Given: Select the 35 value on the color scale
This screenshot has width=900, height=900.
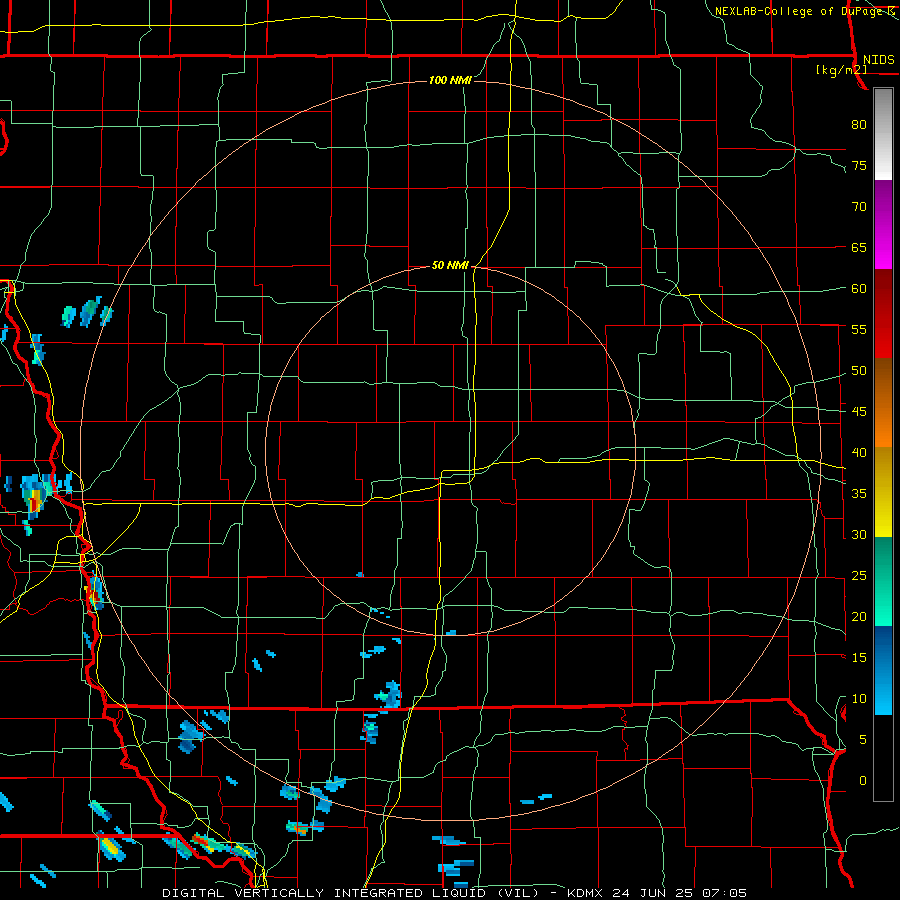Looking at the screenshot, I should click(859, 494).
